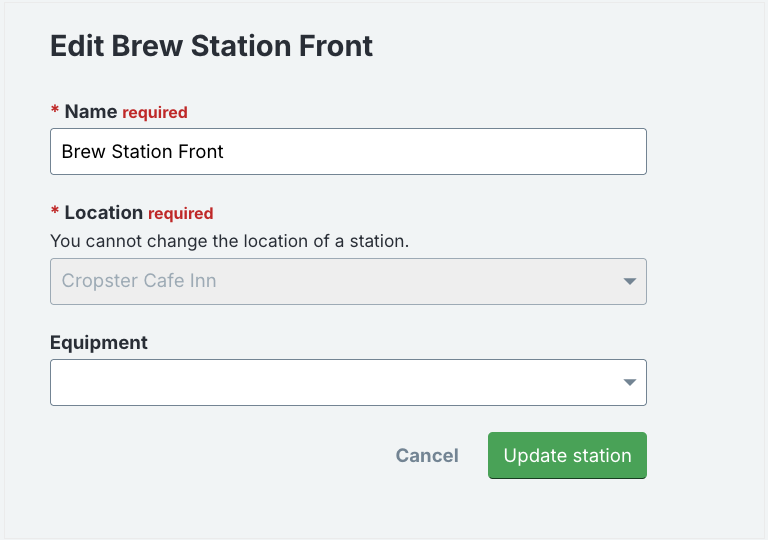Expand the Equipment dropdown arrow
This screenshot has height=540, width=768.
coord(629,382)
